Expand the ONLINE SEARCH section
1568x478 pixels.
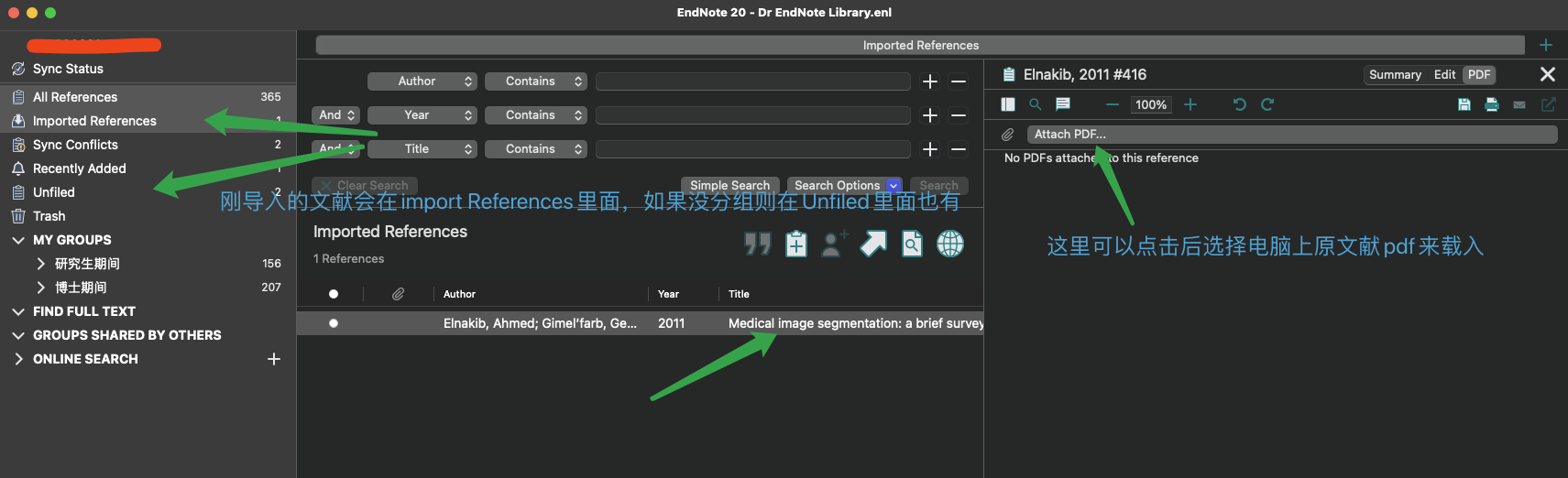pos(18,359)
